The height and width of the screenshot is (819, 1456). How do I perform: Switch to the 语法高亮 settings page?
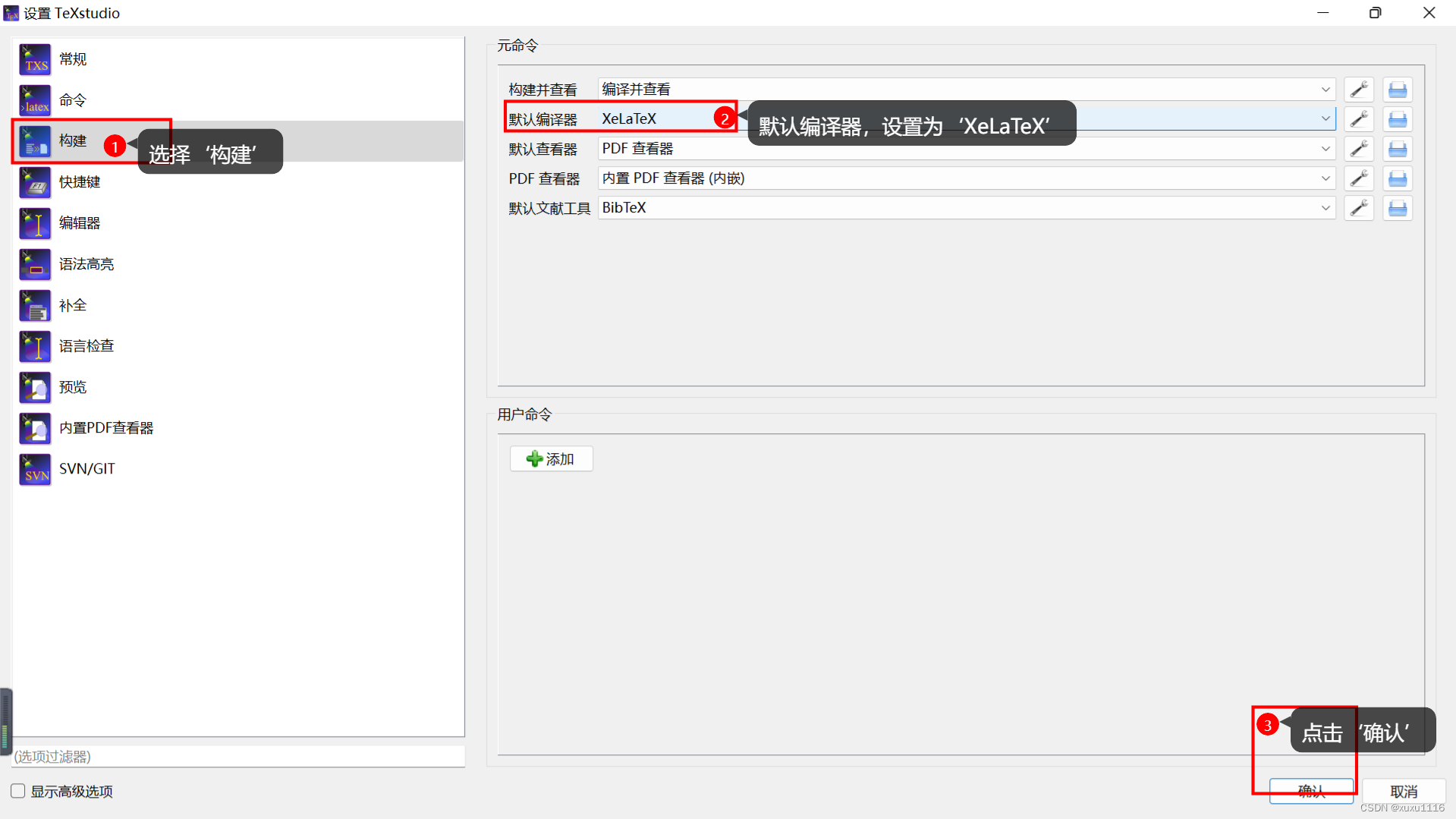pyautogui.click(x=238, y=264)
